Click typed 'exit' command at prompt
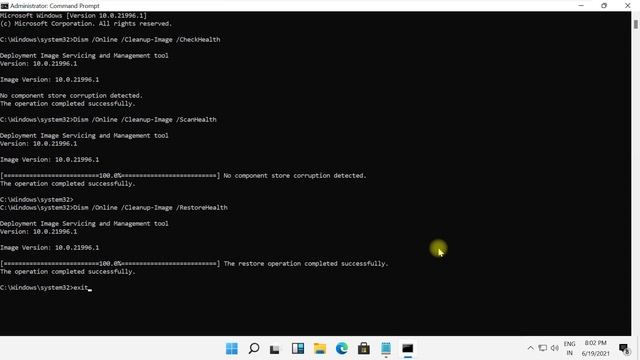This screenshot has height=360, width=640. (x=80, y=288)
